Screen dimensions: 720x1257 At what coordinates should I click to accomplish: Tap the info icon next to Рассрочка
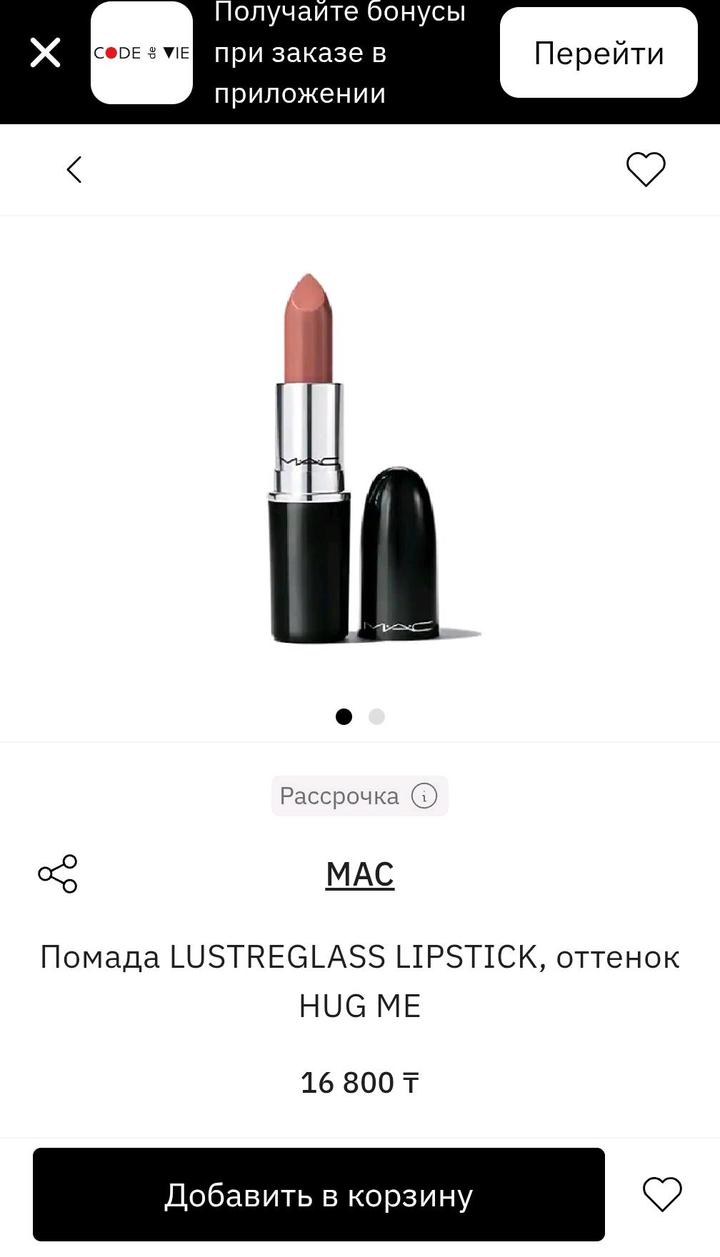click(x=424, y=796)
